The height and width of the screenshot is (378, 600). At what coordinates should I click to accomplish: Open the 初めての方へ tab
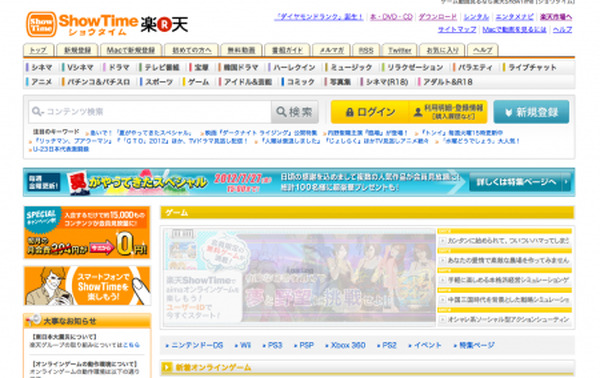click(x=191, y=50)
